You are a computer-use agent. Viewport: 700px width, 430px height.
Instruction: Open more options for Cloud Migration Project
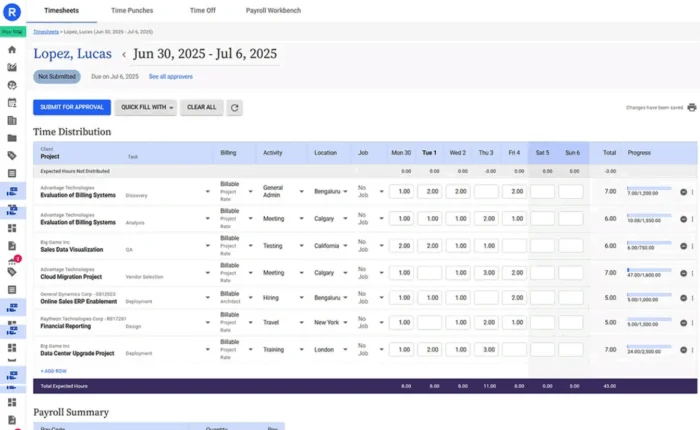pos(692,273)
